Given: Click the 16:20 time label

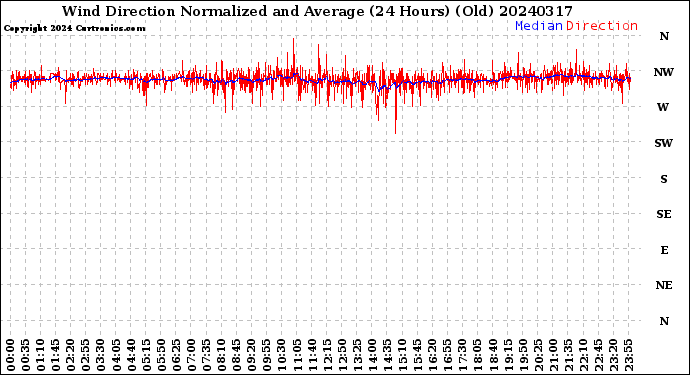Looking at the screenshot, I should pyautogui.click(x=433, y=355).
